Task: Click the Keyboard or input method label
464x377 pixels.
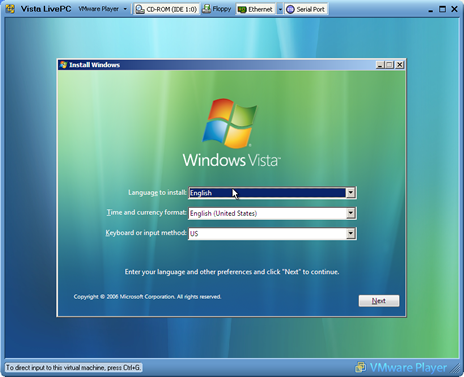Action: click(x=146, y=233)
